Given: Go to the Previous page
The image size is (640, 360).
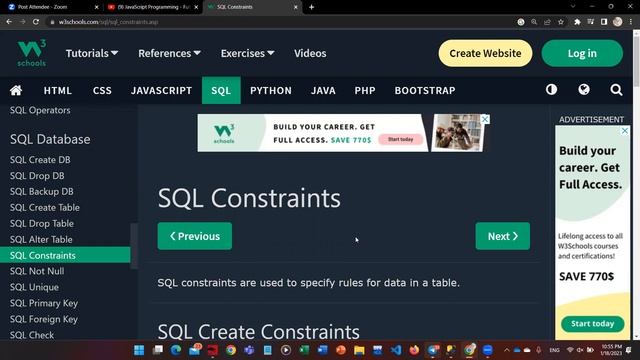Looking at the screenshot, I should pyautogui.click(x=195, y=236).
